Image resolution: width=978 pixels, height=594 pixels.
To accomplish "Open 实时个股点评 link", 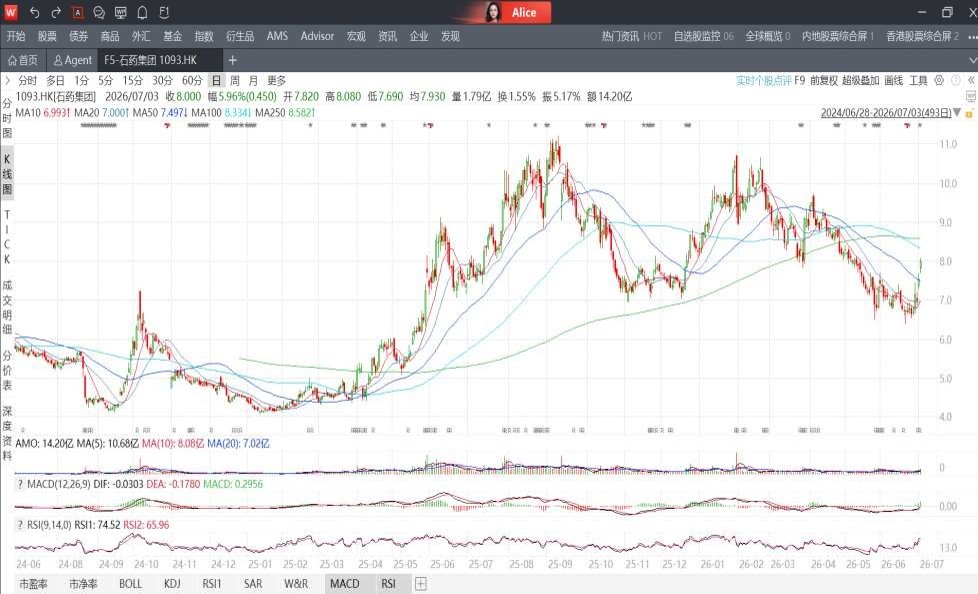I will 764,80.
